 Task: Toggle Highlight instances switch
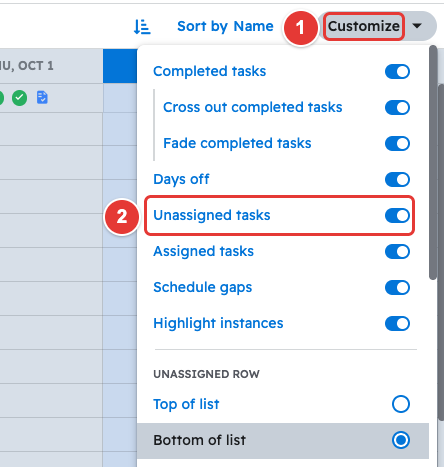pos(397,323)
